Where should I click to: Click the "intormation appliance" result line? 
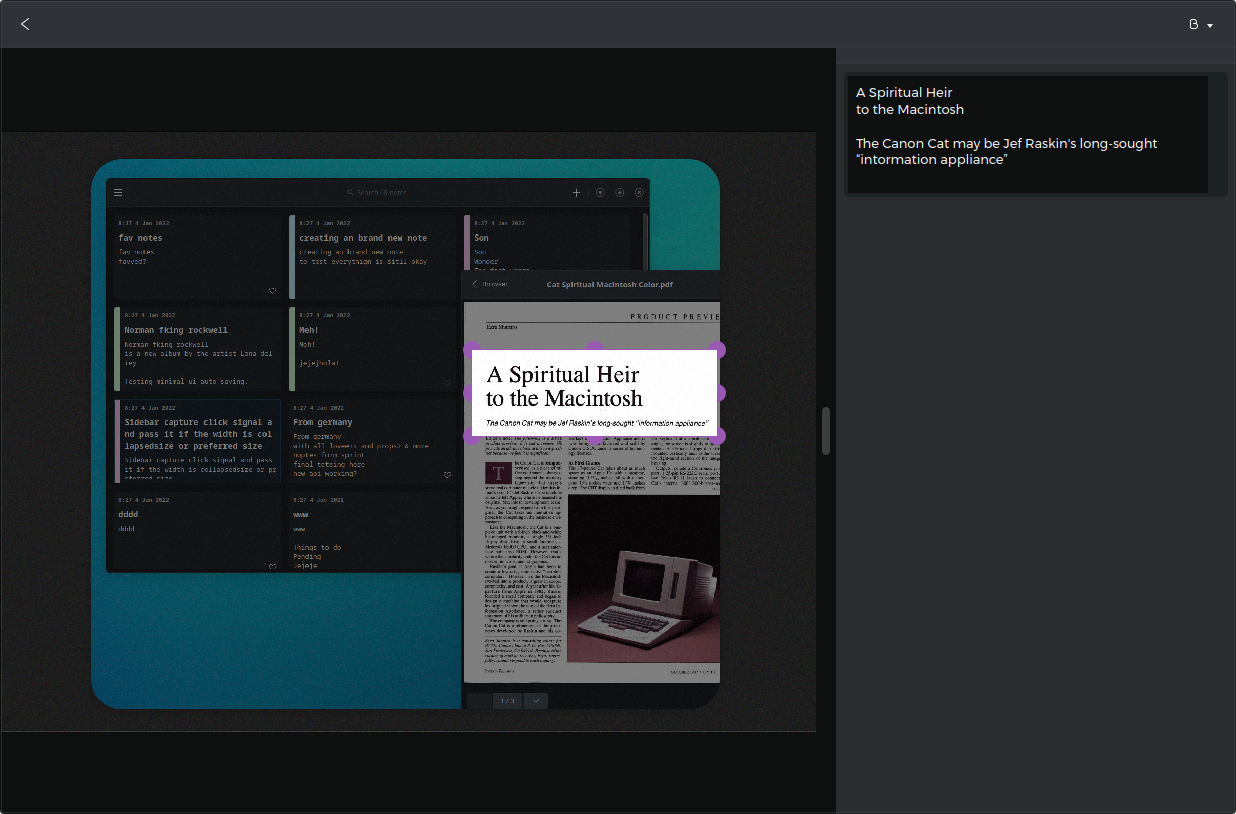[931, 160]
